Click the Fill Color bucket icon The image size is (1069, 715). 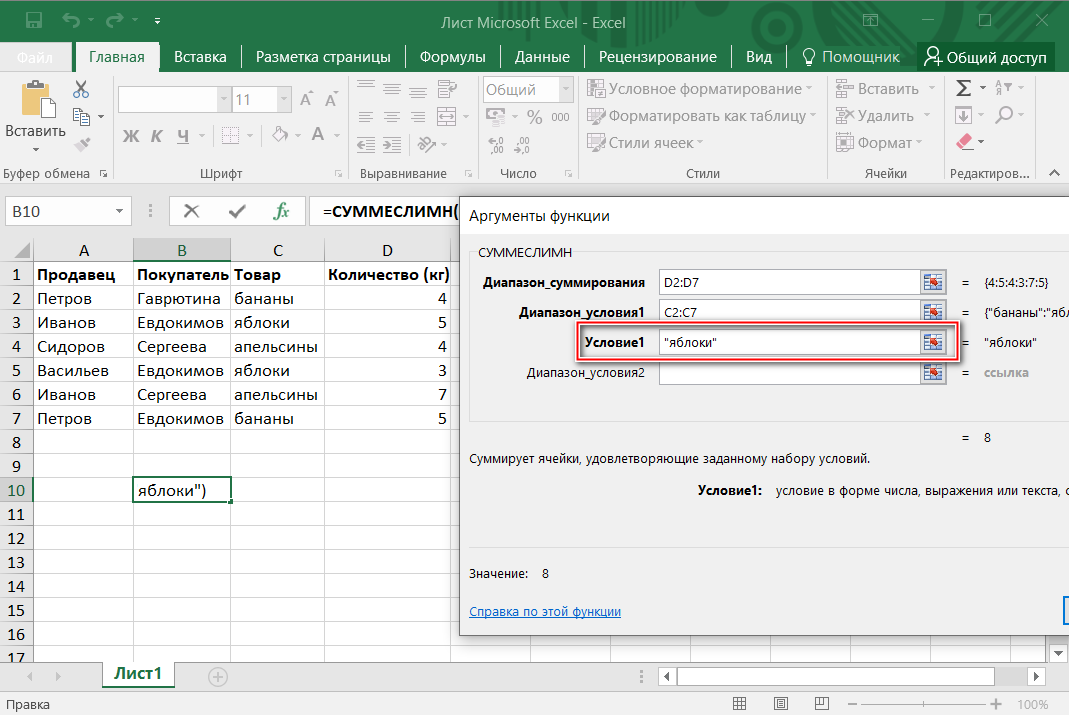(x=280, y=134)
